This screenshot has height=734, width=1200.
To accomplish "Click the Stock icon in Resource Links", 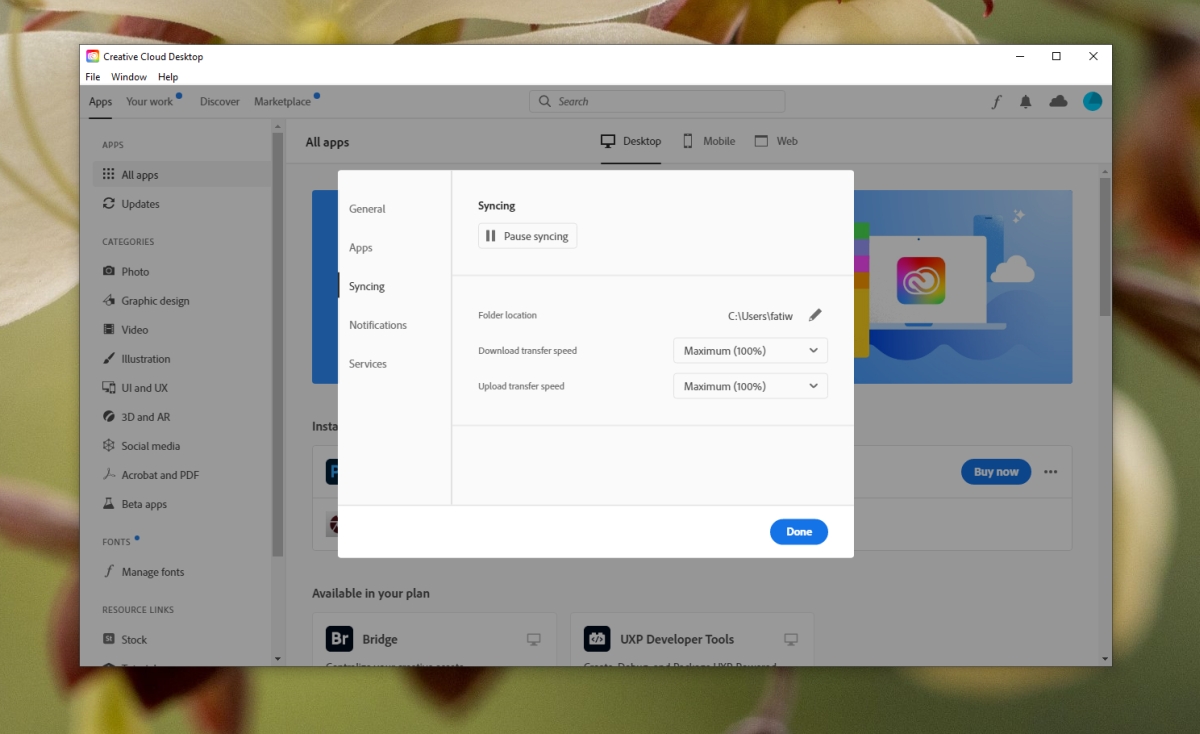I will pyautogui.click(x=109, y=639).
